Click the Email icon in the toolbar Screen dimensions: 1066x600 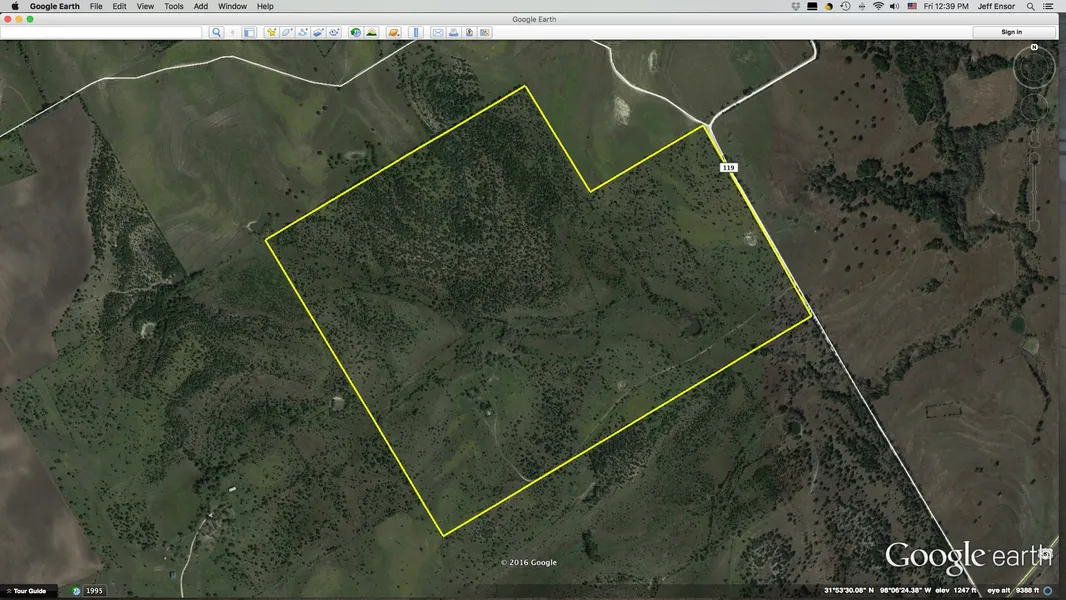438,32
